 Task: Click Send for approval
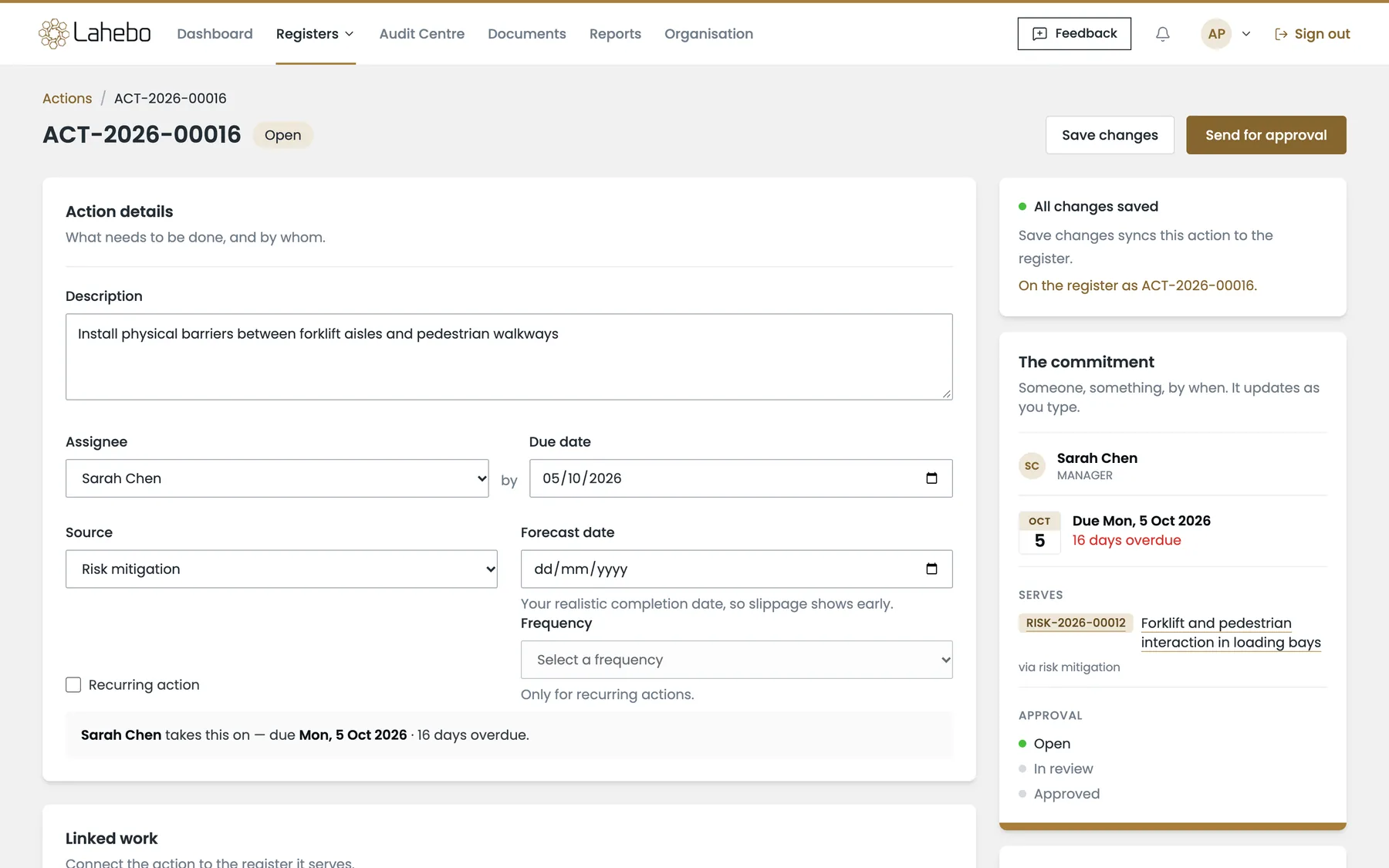pos(1266,135)
